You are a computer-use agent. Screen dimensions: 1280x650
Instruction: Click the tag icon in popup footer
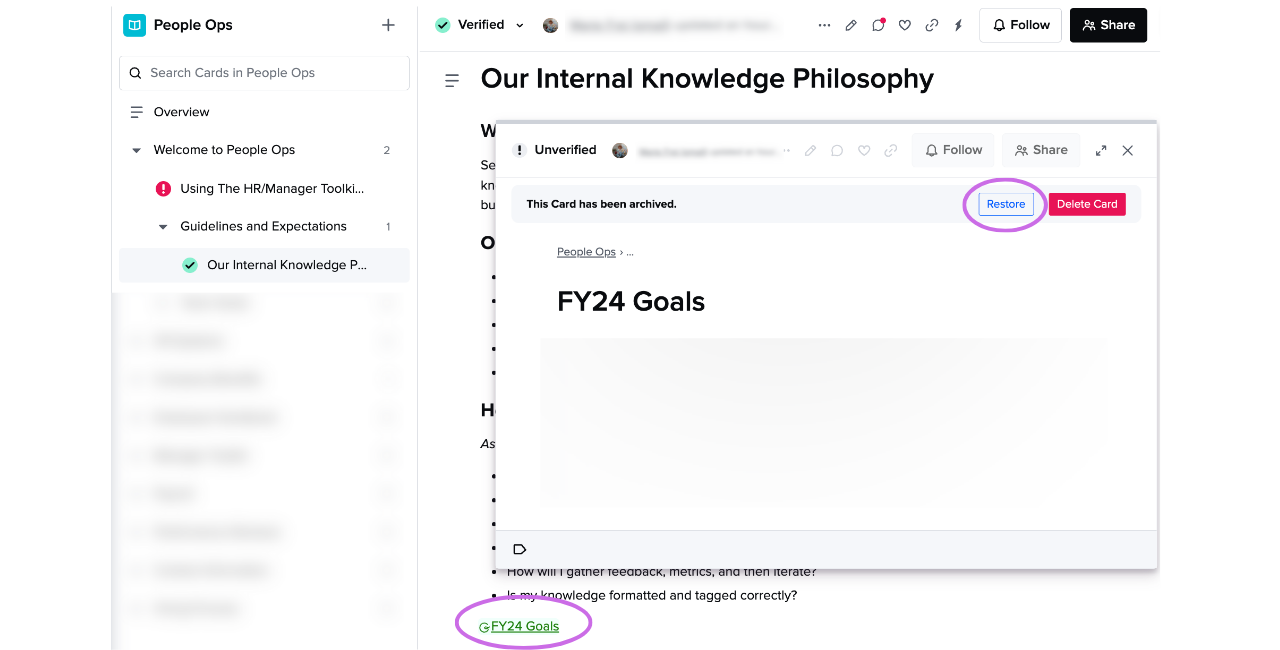[x=519, y=549]
